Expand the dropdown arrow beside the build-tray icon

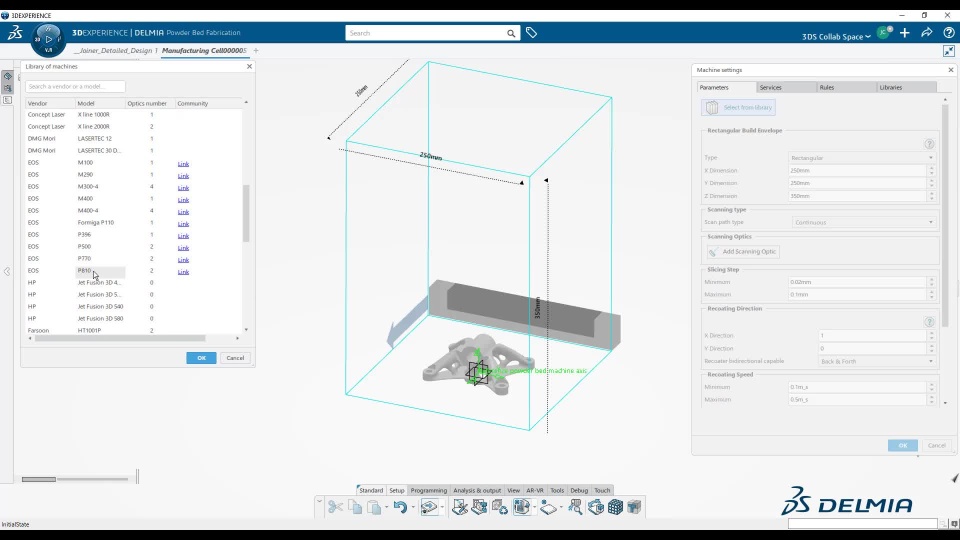(x=561, y=507)
